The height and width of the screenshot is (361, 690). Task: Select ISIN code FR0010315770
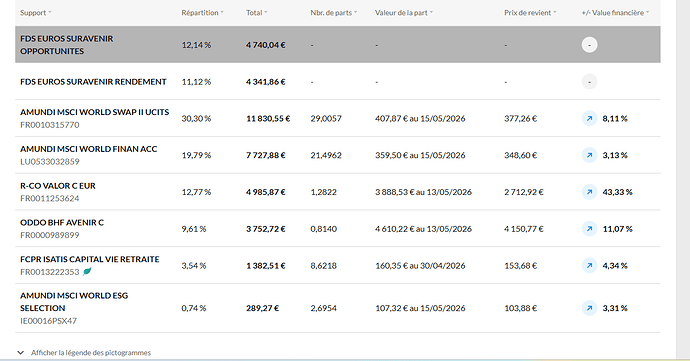(x=50, y=125)
